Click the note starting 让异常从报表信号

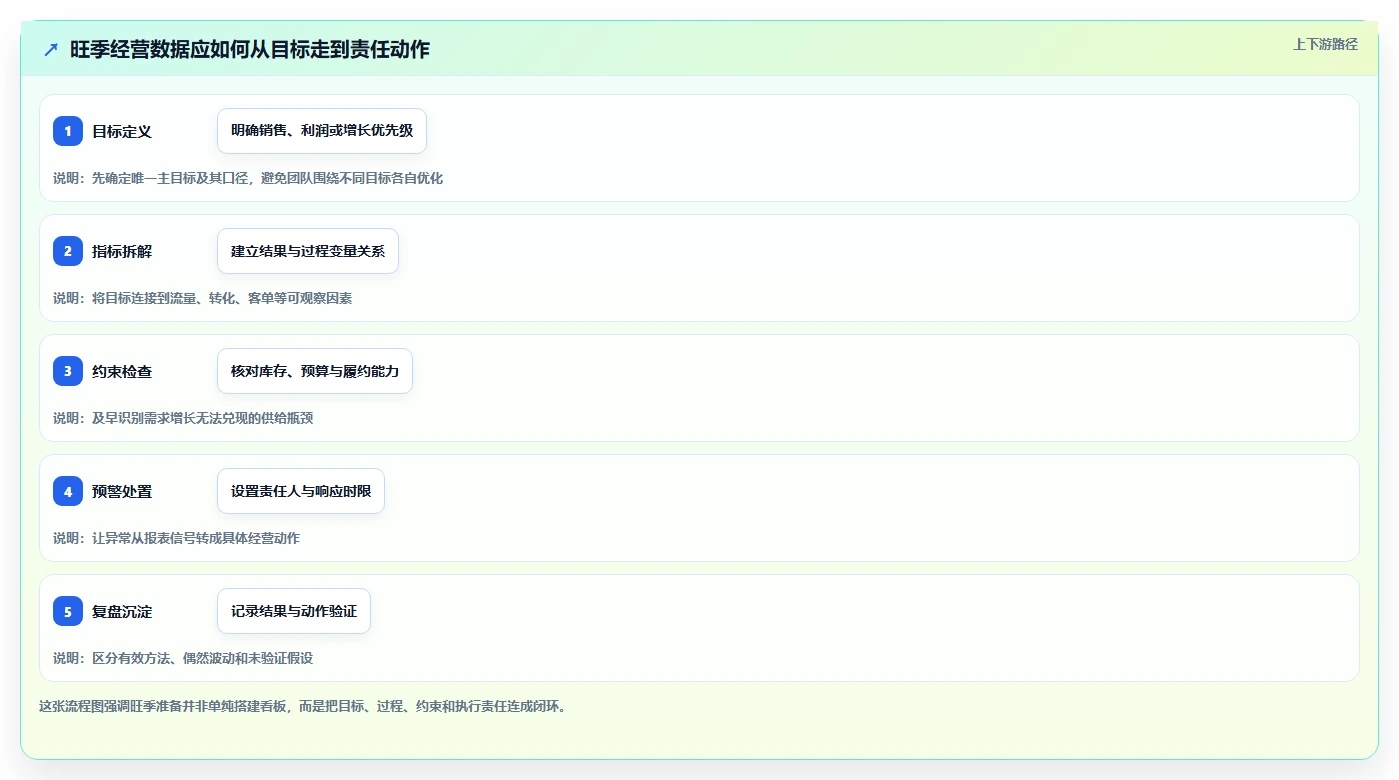(x=176, y=538)
